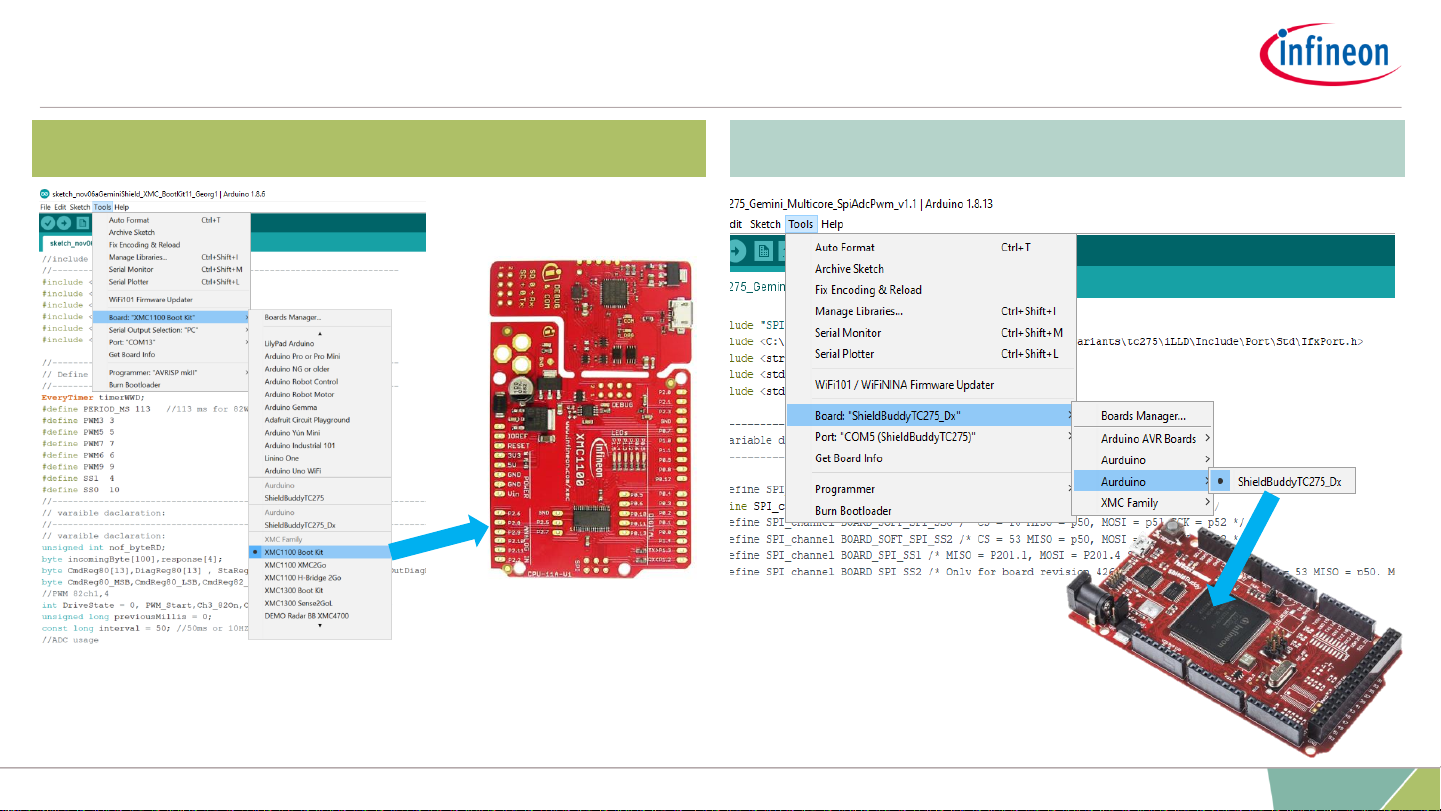Click the Upload arrow icon in right Arduino window

[737, 251]
